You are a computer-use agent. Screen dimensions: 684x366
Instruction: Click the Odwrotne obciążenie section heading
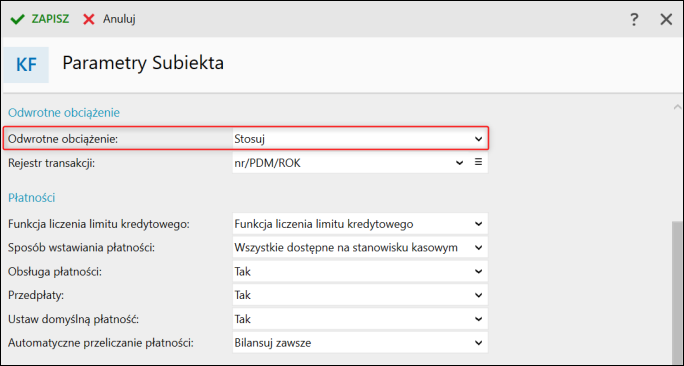pos(64,113)
